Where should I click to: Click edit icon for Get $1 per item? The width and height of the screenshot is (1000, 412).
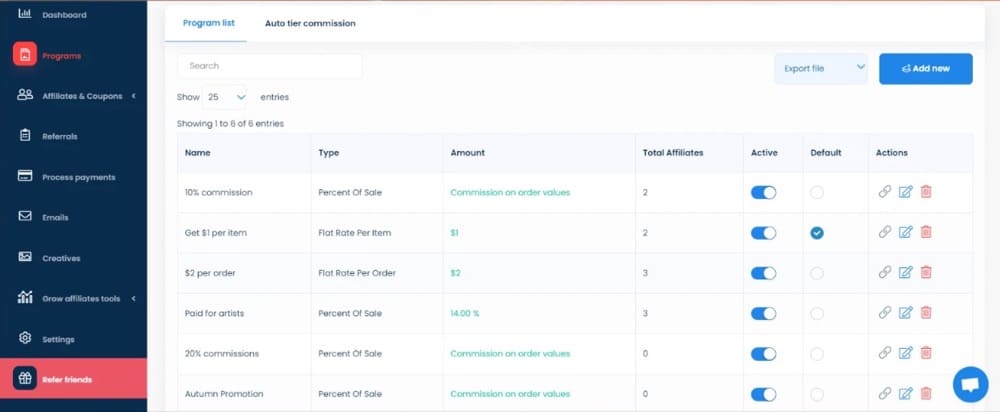tap(905, 232)
